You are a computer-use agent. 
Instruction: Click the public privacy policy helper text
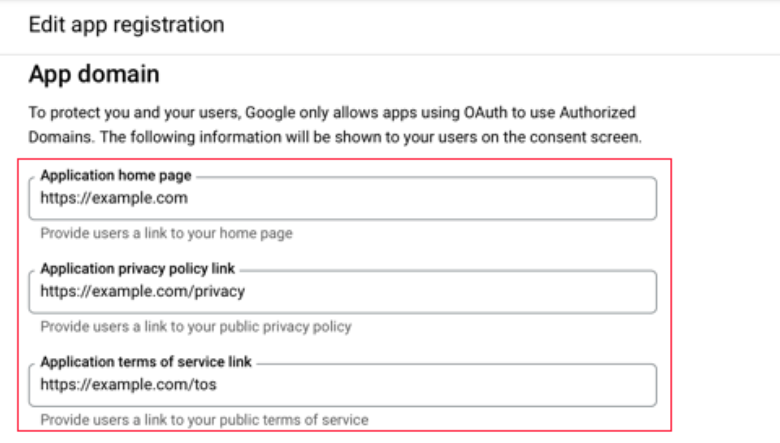tap(196, 327)
